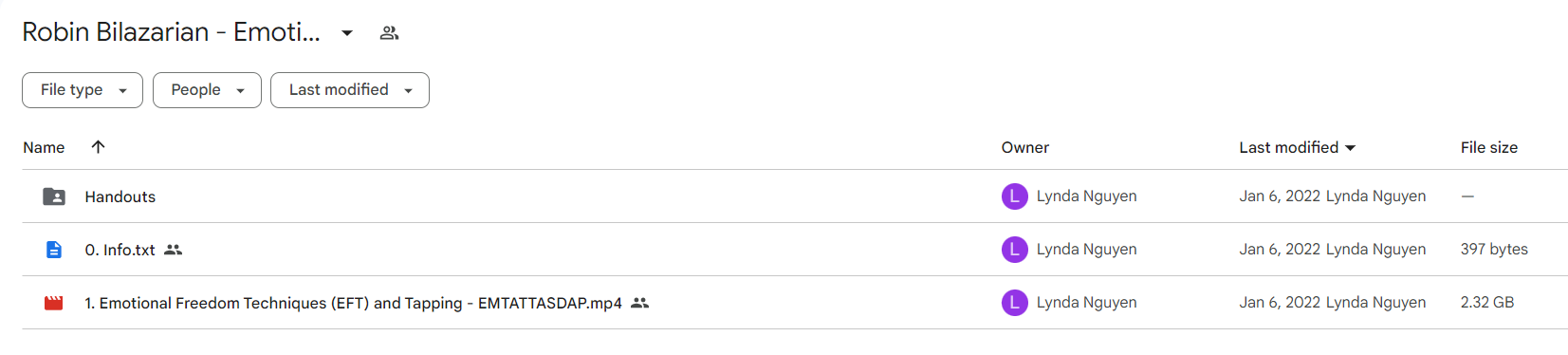Toggle name sort direction arrow

pos(98,147)
